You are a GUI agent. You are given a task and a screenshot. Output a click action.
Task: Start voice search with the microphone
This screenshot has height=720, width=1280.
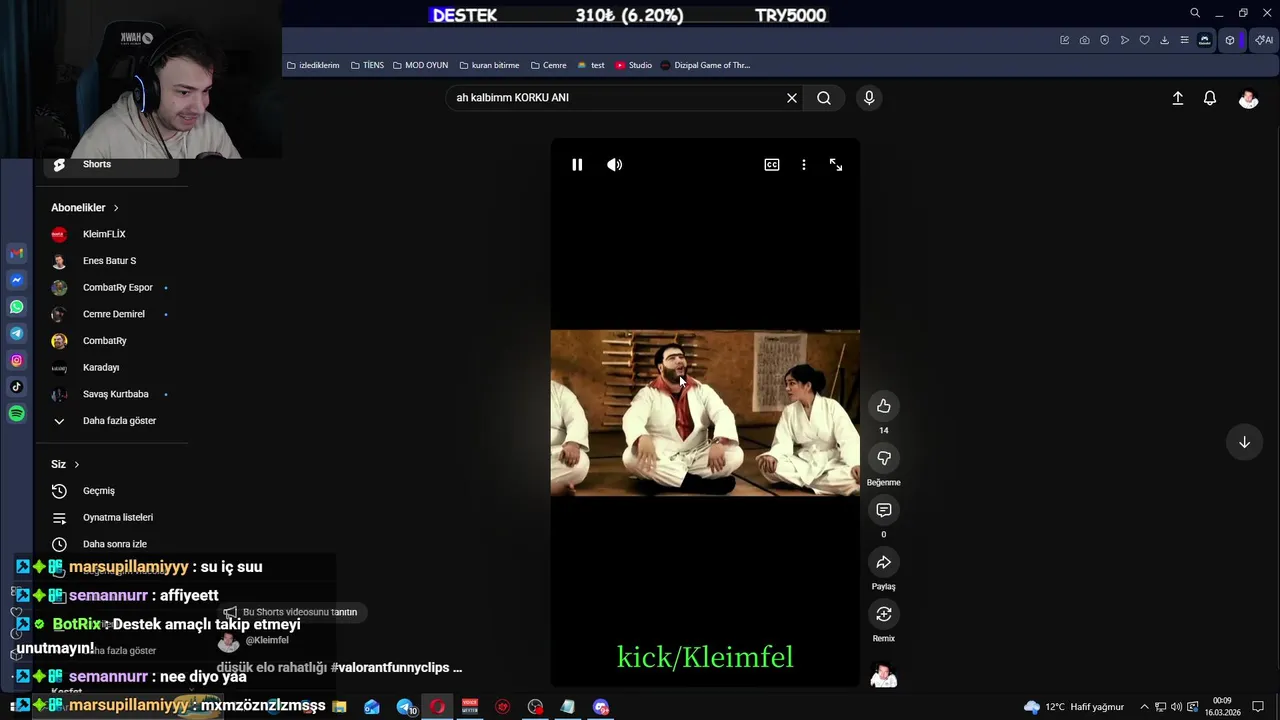[869, 98]
